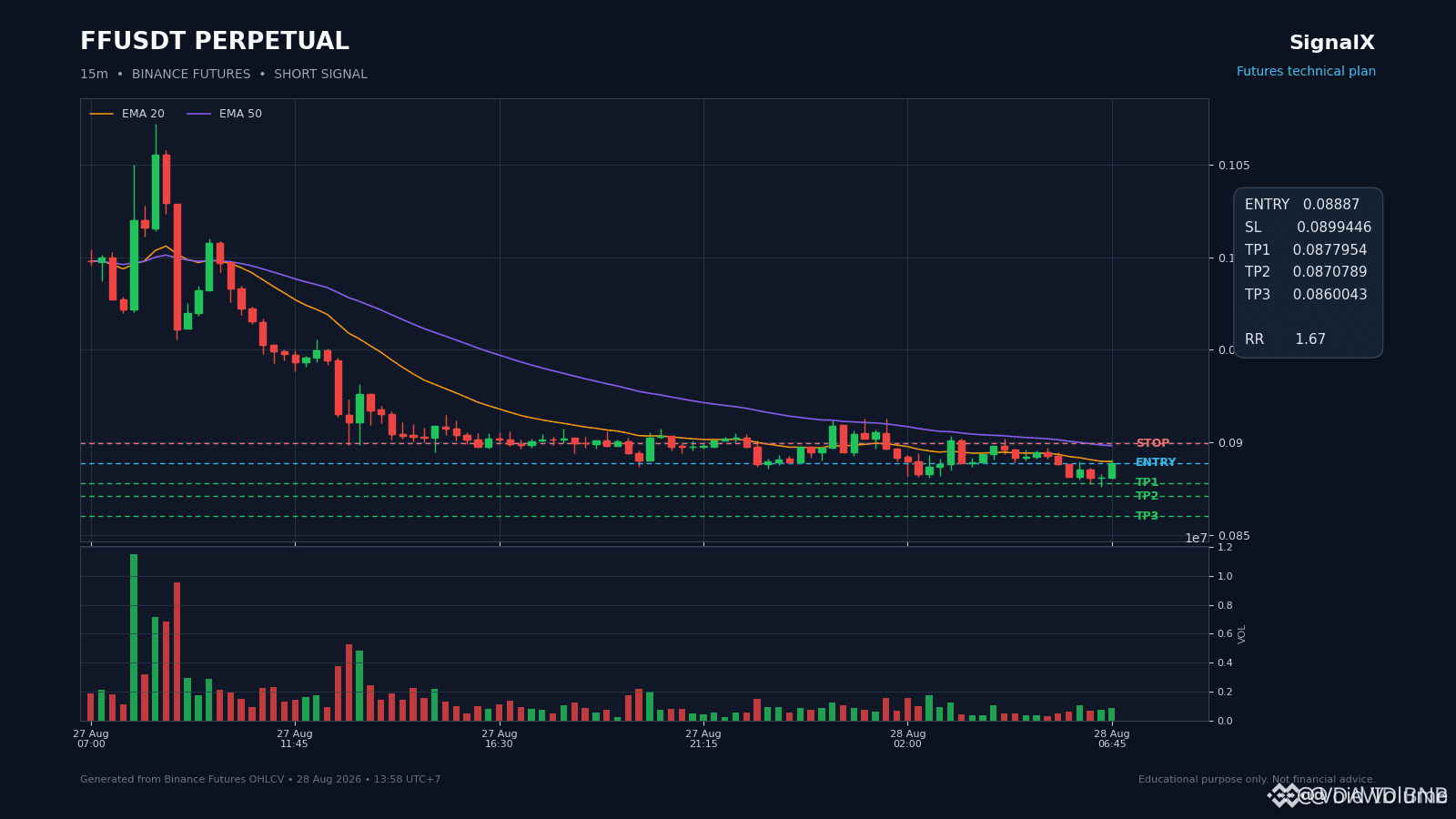Click the 0.8 volume axis tick
This screenshot has height=819, width=1456.
coord(1225,605)
